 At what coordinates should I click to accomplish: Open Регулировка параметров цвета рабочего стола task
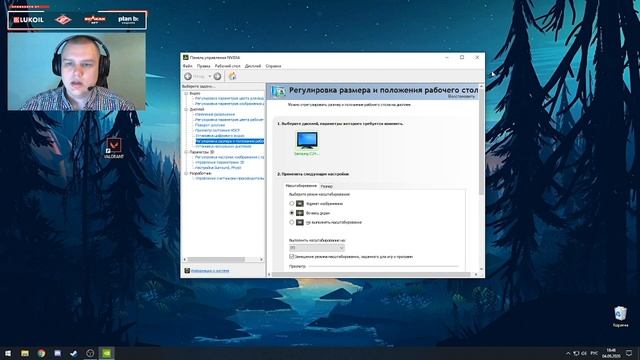coord(229,120)
